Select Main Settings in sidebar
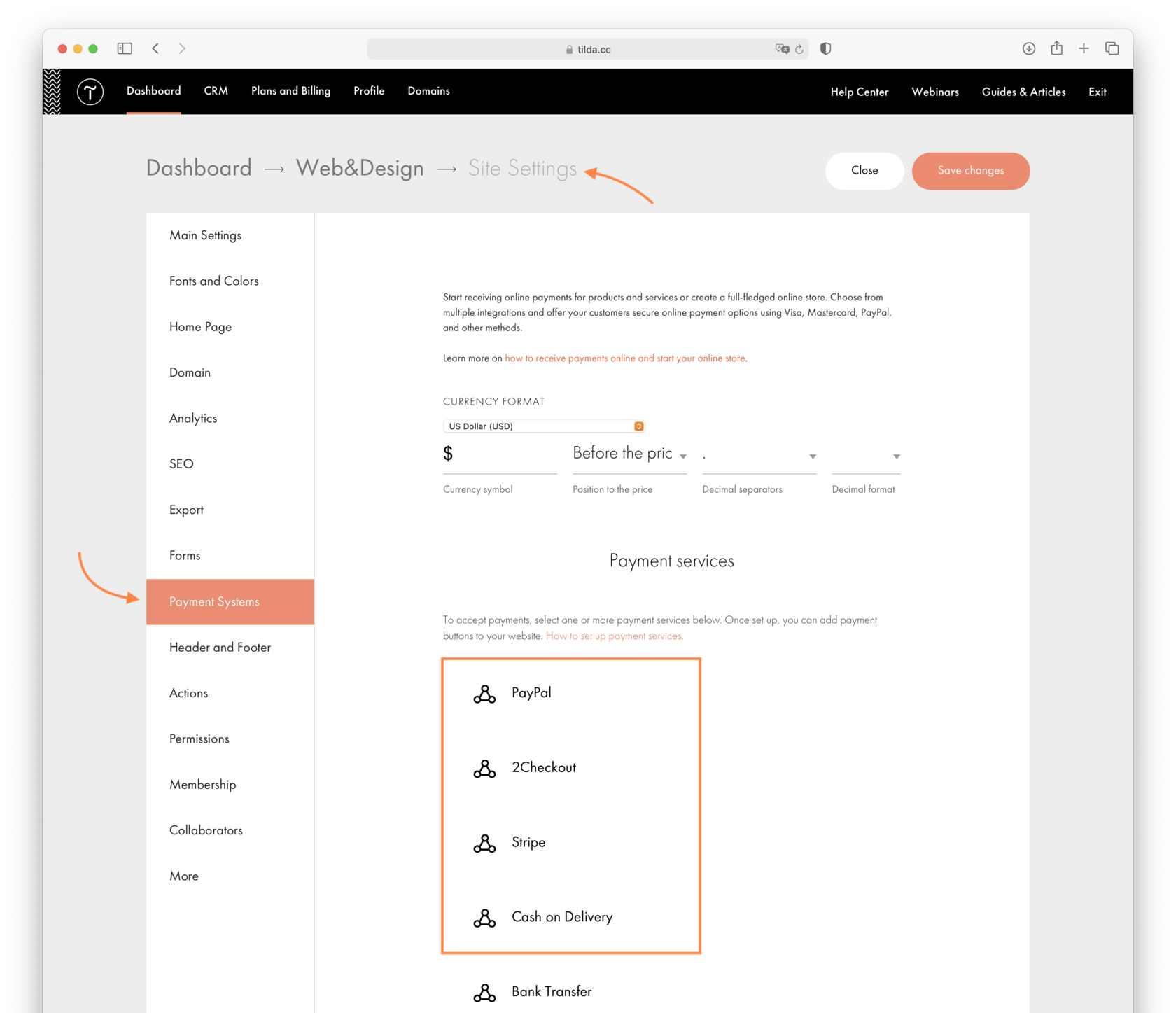Image resolution: width=1176 pixels, height=1013 pixels. (230, 235)
